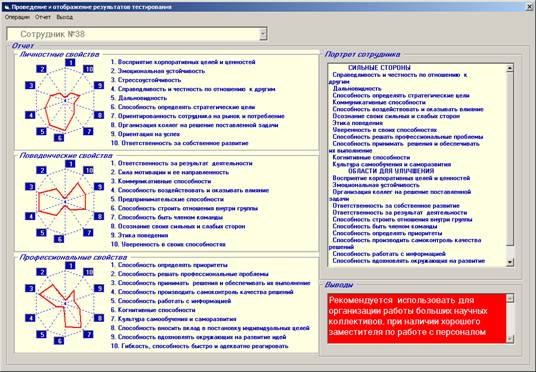Click 'Способность определять стратегические цели' in portrait
Screen dimensions: 536x372
(401, 95)
